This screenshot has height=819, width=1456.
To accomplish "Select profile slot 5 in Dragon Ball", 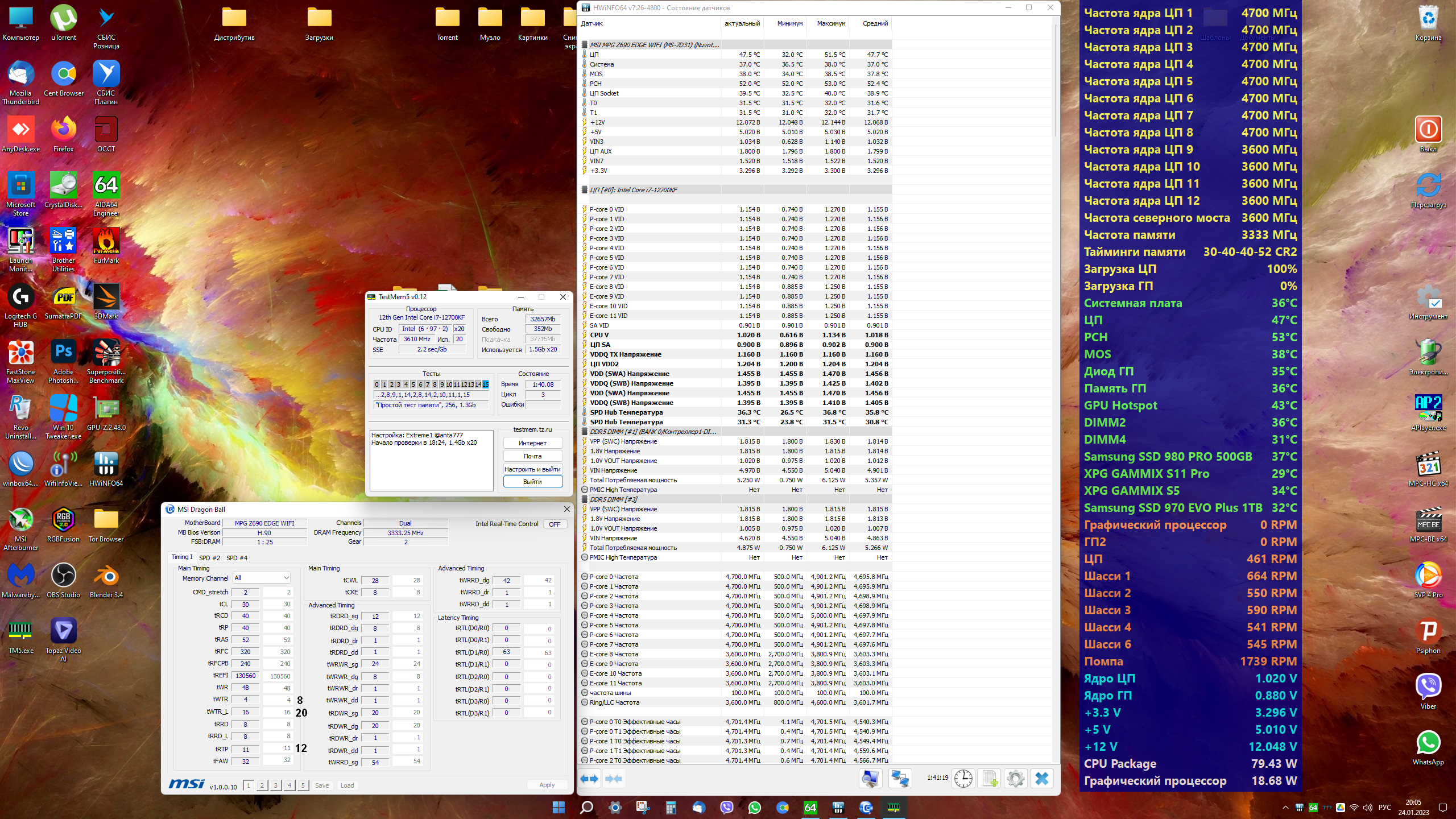I will (303, 785).
